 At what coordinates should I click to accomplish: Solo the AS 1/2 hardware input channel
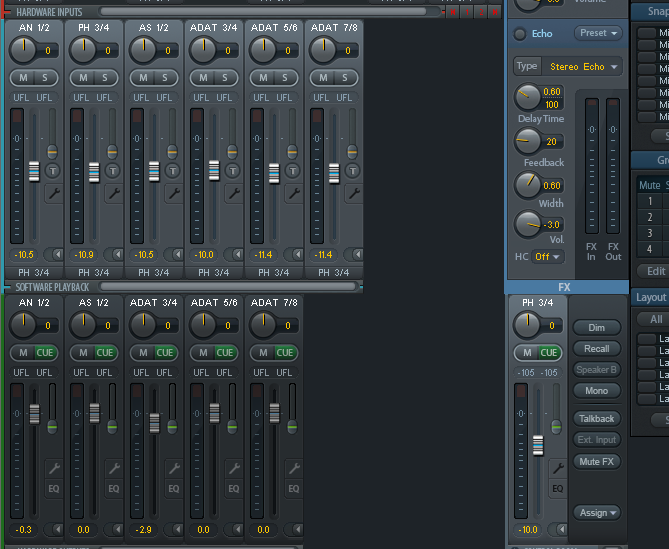[164, 78]
